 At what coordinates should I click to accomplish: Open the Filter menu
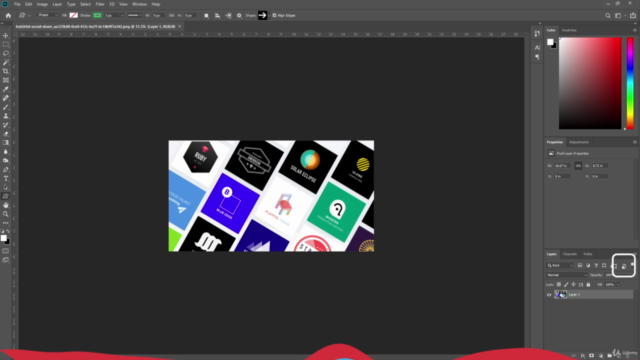(100, 4)
